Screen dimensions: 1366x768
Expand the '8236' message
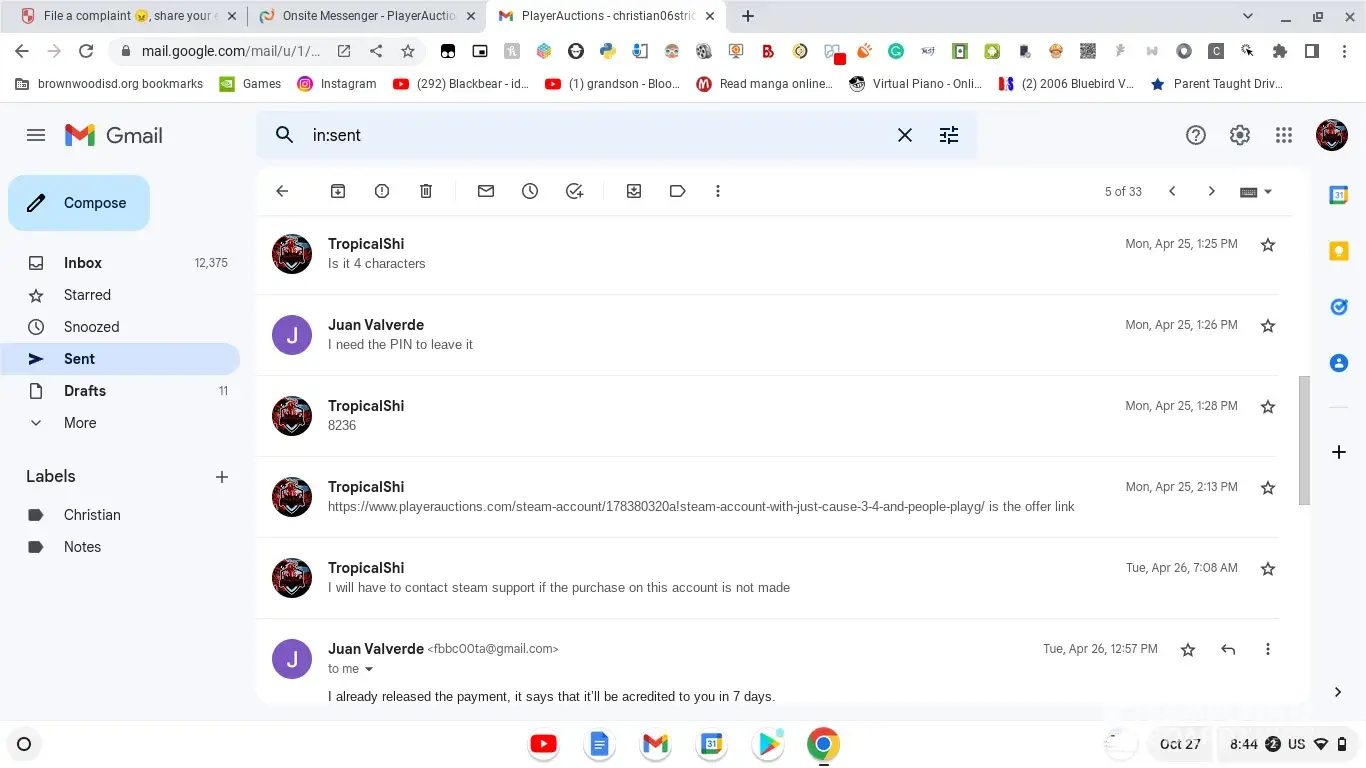click(768, 416)
